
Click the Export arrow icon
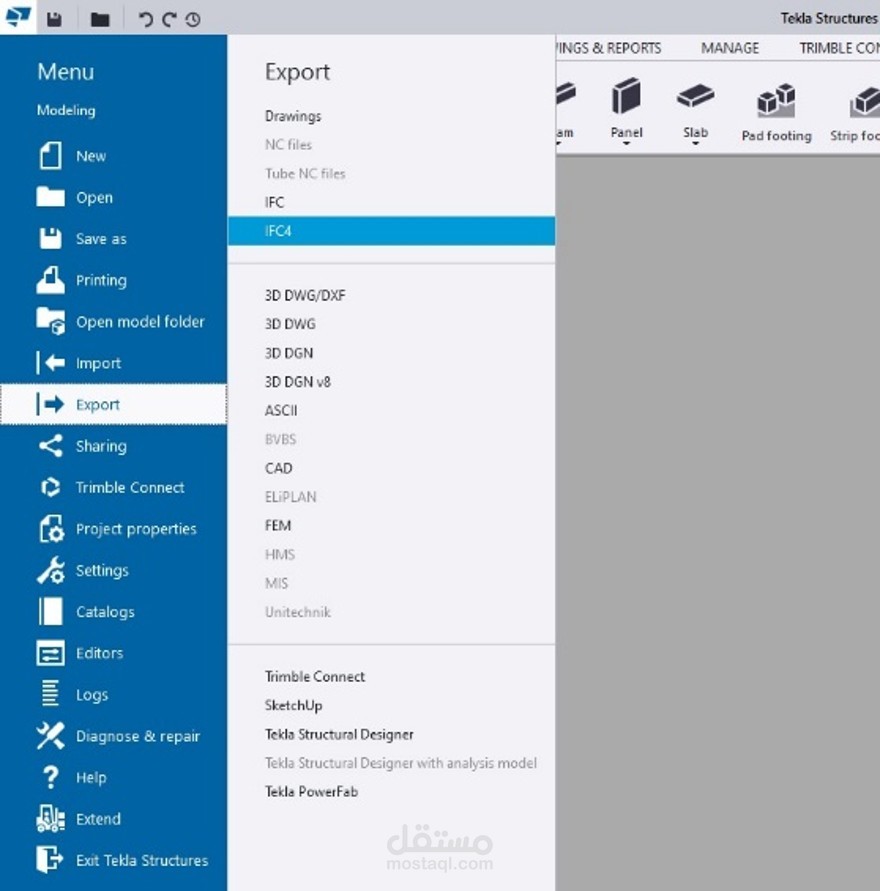pyautogui.click(x=50, y=404)
